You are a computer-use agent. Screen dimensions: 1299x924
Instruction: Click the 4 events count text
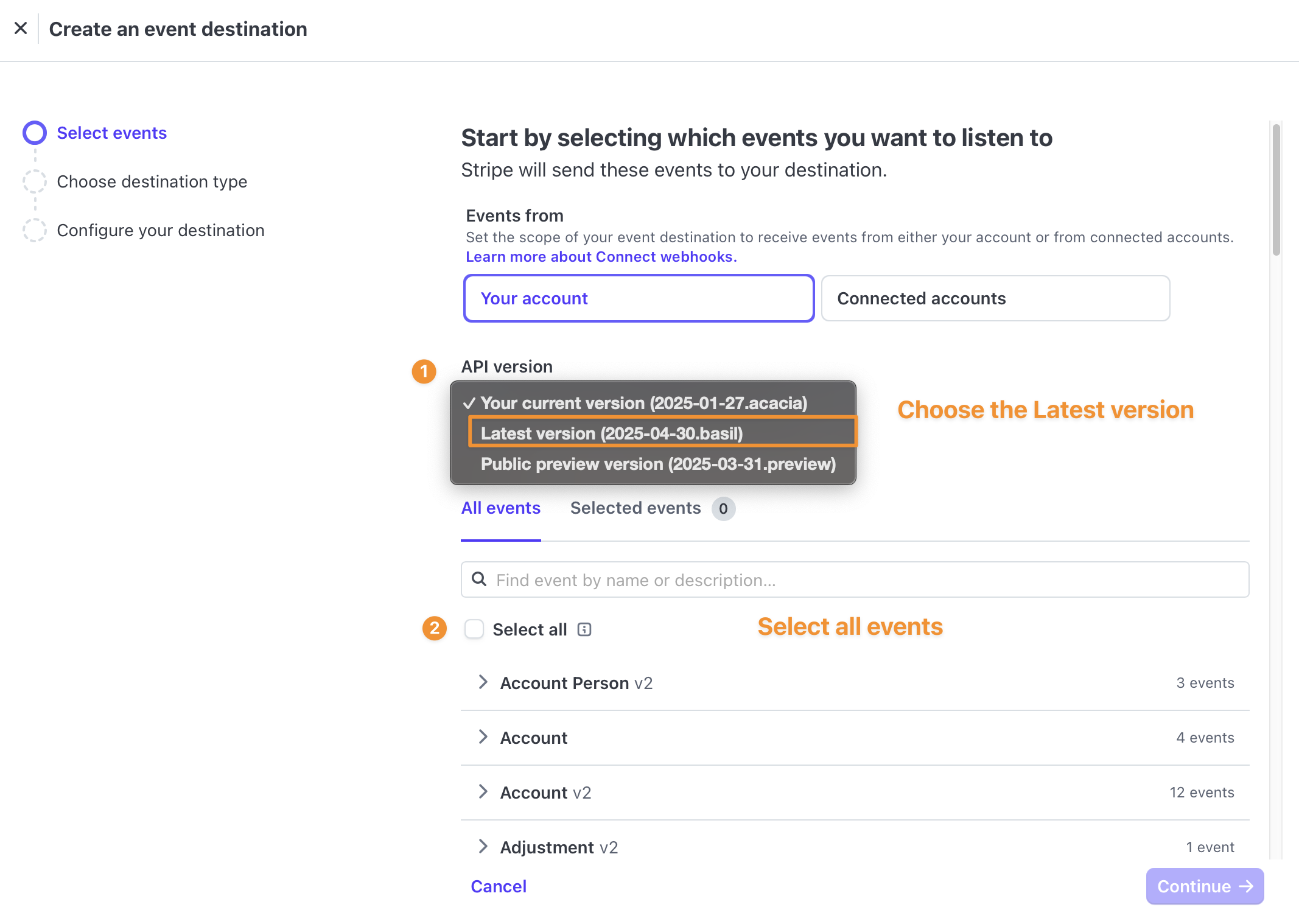pos(1205,738)
